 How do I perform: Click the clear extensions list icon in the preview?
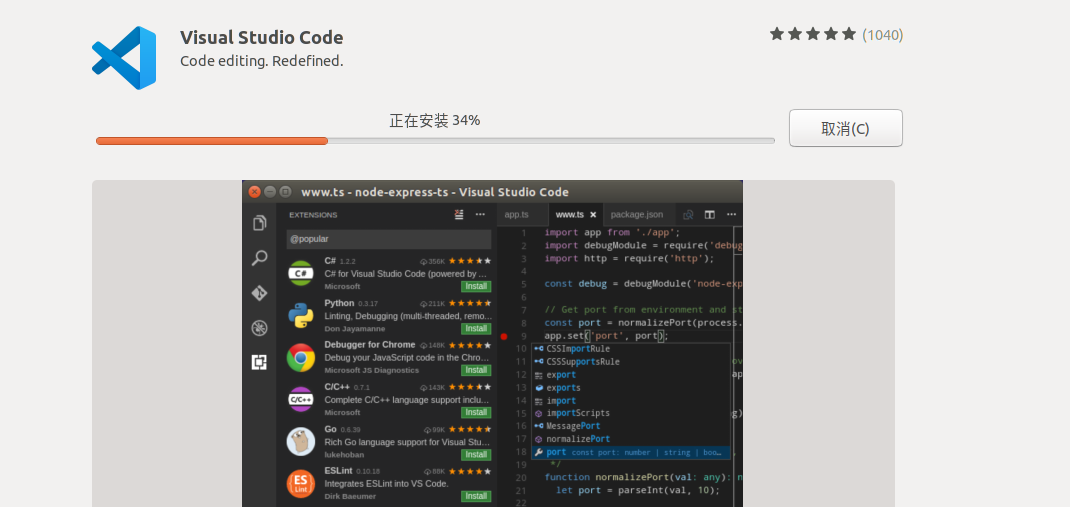[x=459, y=214]
